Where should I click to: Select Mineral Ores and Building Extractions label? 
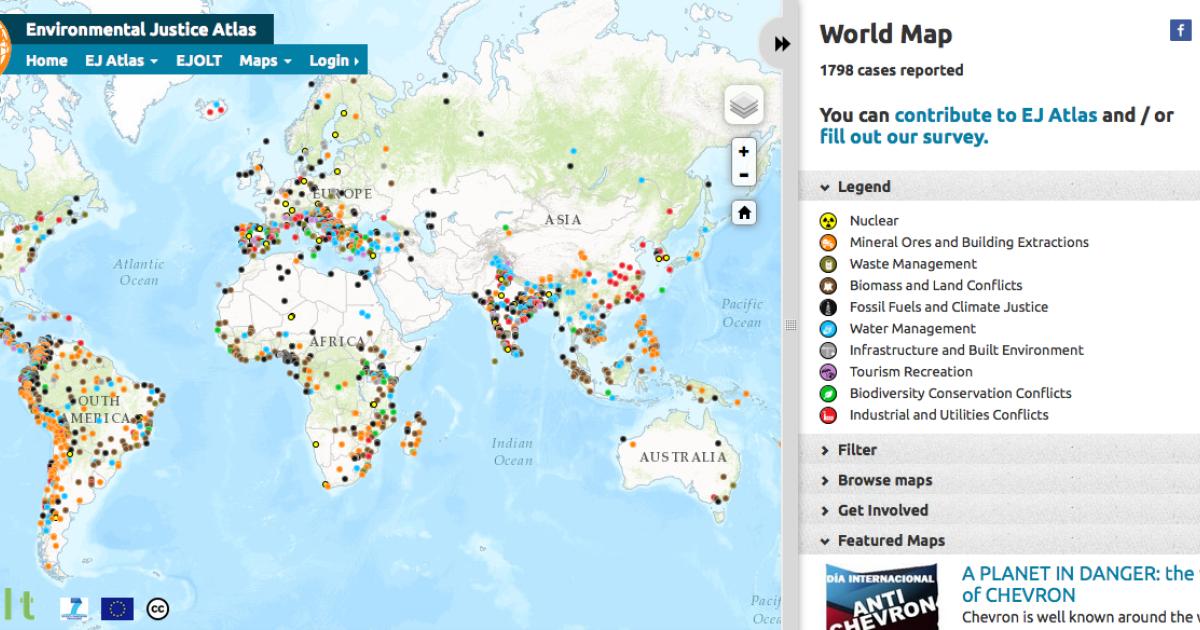[969, 242]
